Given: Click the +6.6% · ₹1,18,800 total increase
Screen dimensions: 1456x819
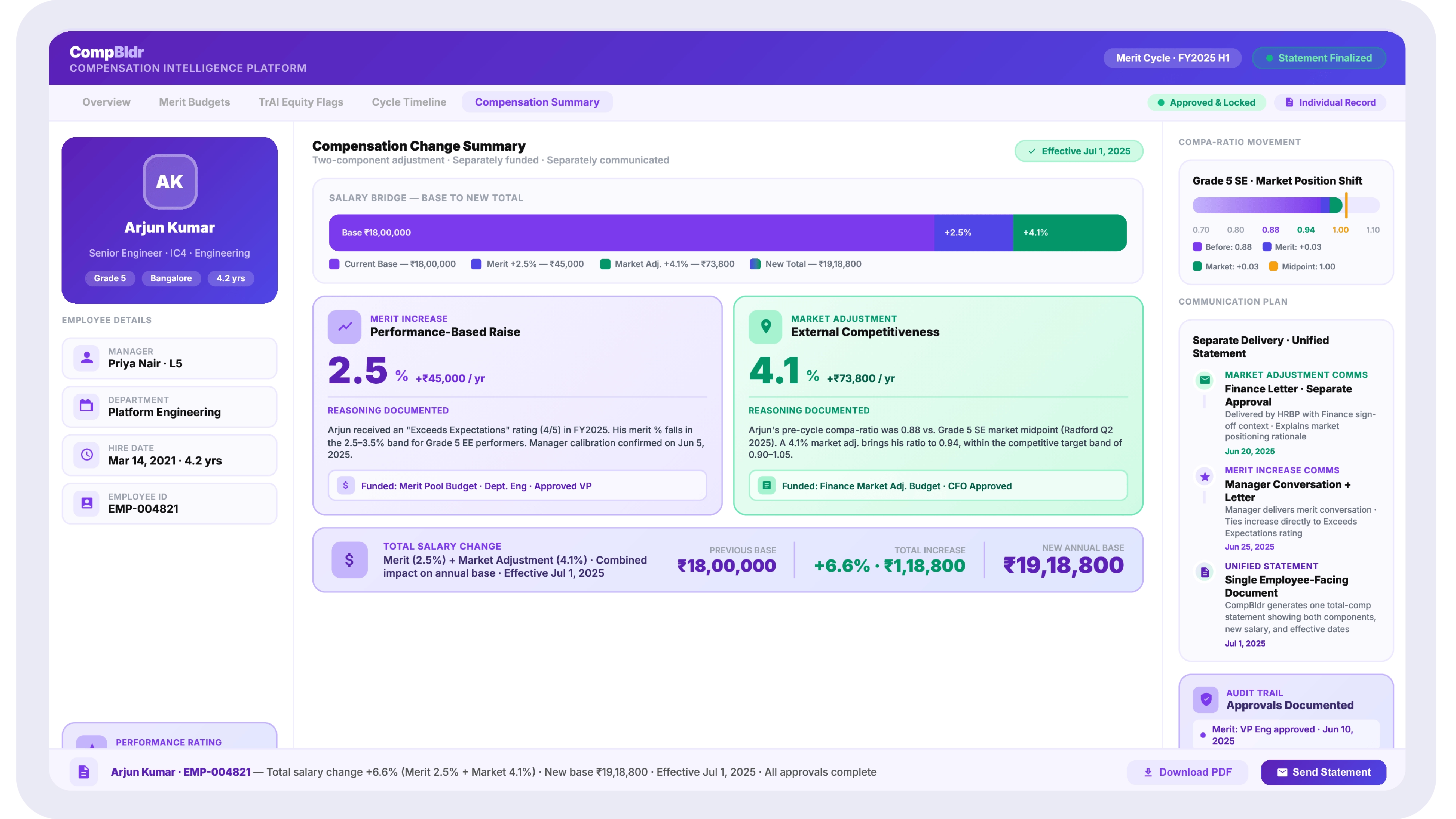Looking at the screenshot, I should click(889, 565).
